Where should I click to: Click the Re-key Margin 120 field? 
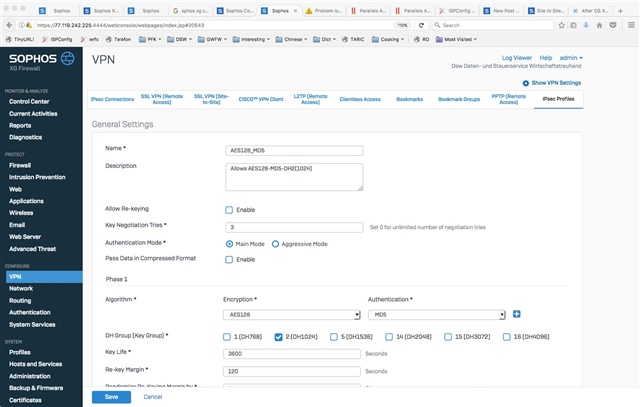pyautogui.click(x=292, y=371)
